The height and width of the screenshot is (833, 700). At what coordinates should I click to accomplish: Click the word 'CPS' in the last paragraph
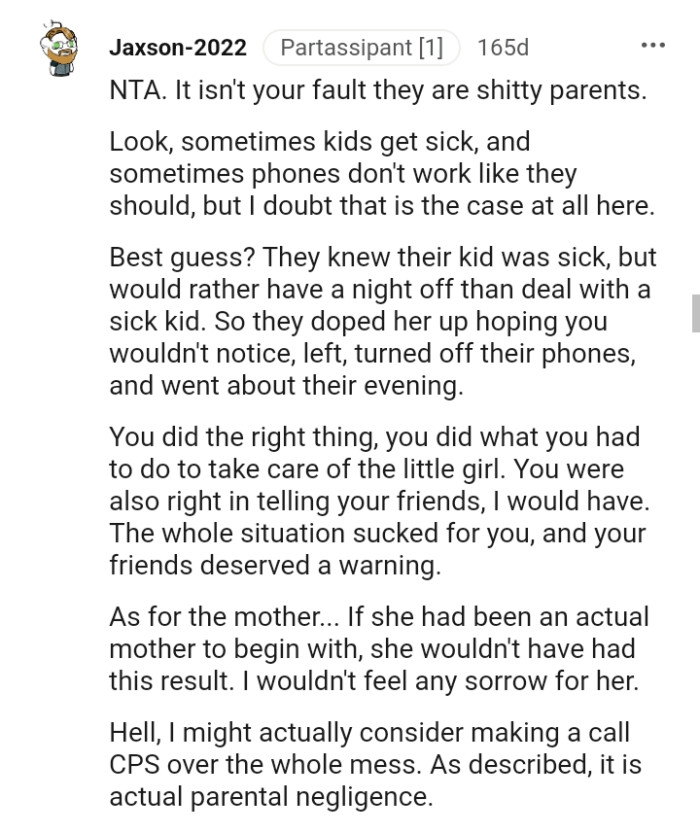(x=134, y=765)
